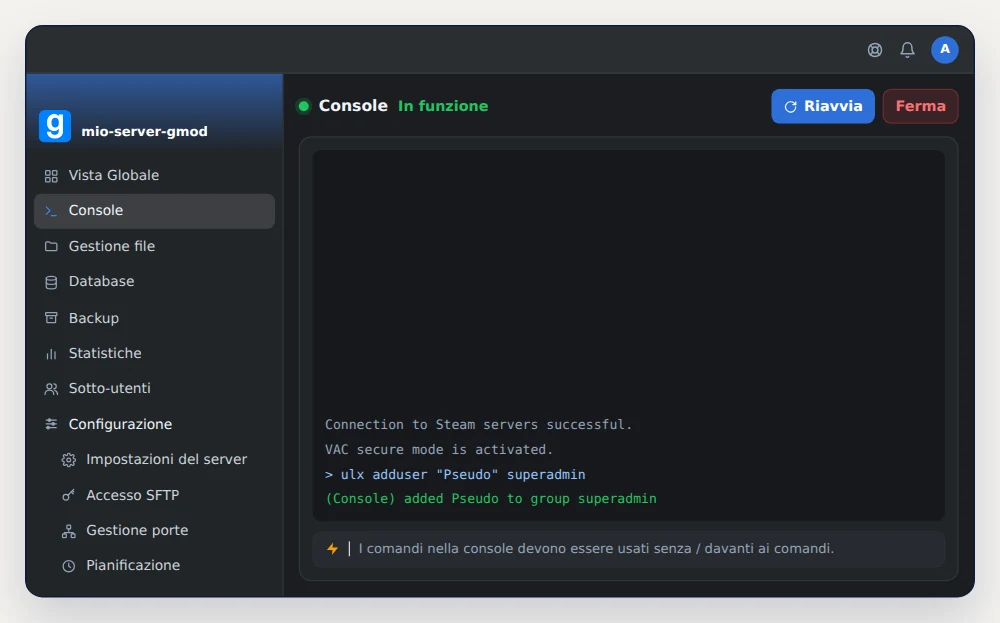The height and width of the screenshot is (623, 1000).
Task: Click the Gestione file folder icon
Action: 51,246
